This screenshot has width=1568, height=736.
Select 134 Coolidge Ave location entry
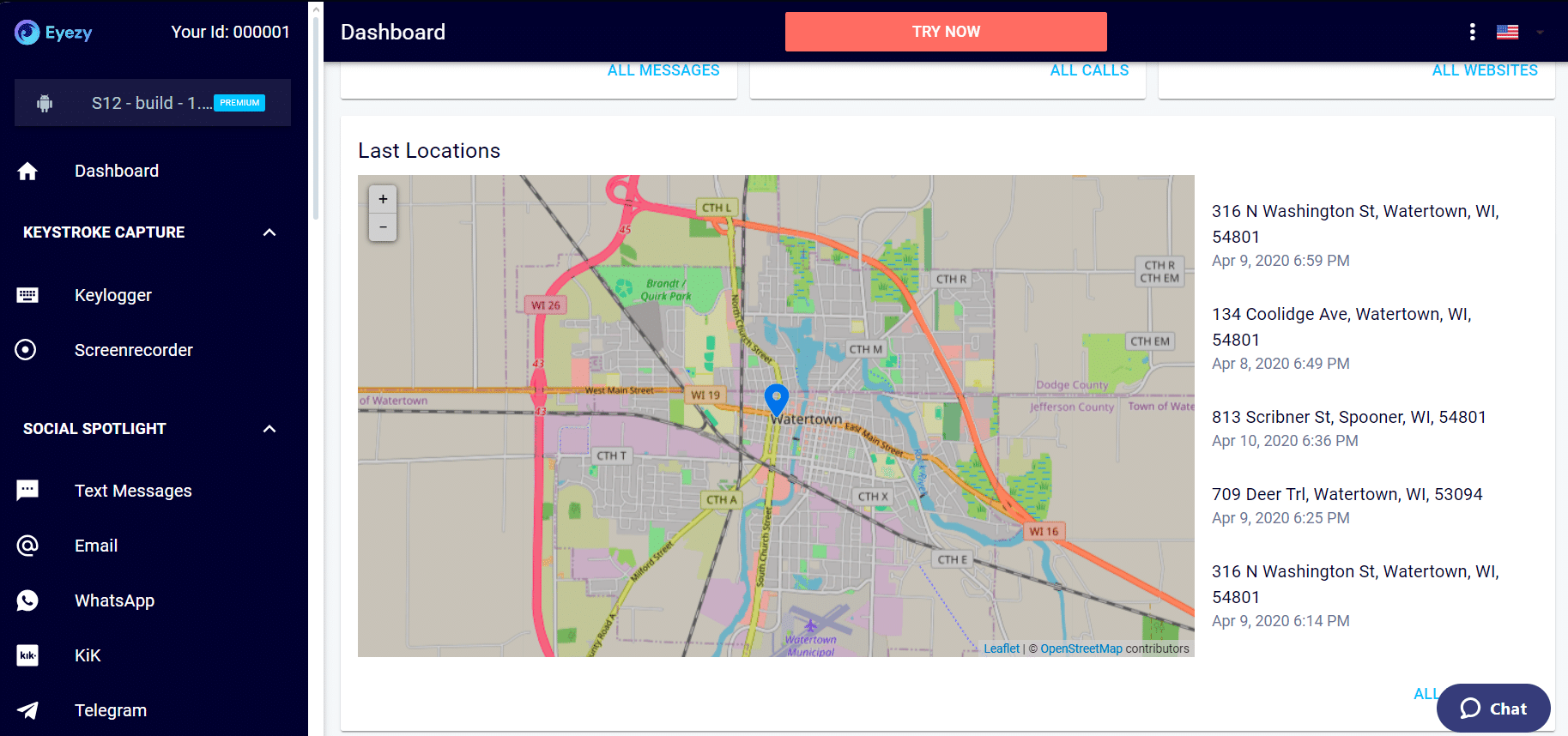[1341, 327]
